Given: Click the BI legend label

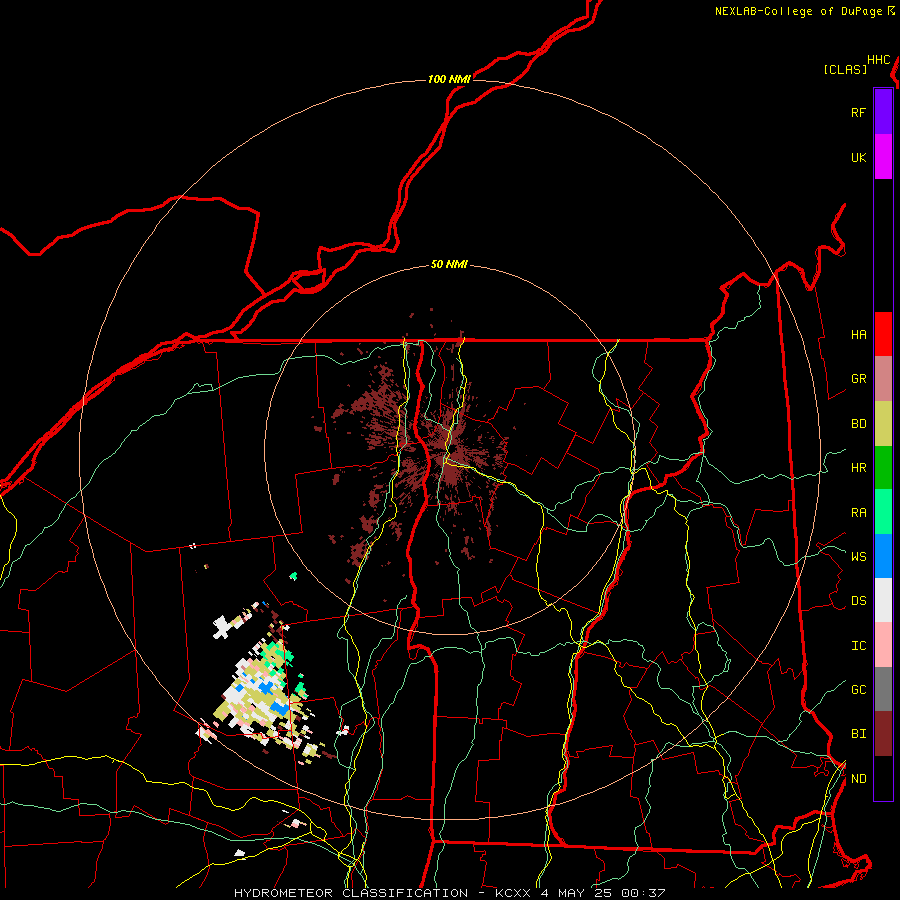Looking at the screenshot, I should pos(858,734).
